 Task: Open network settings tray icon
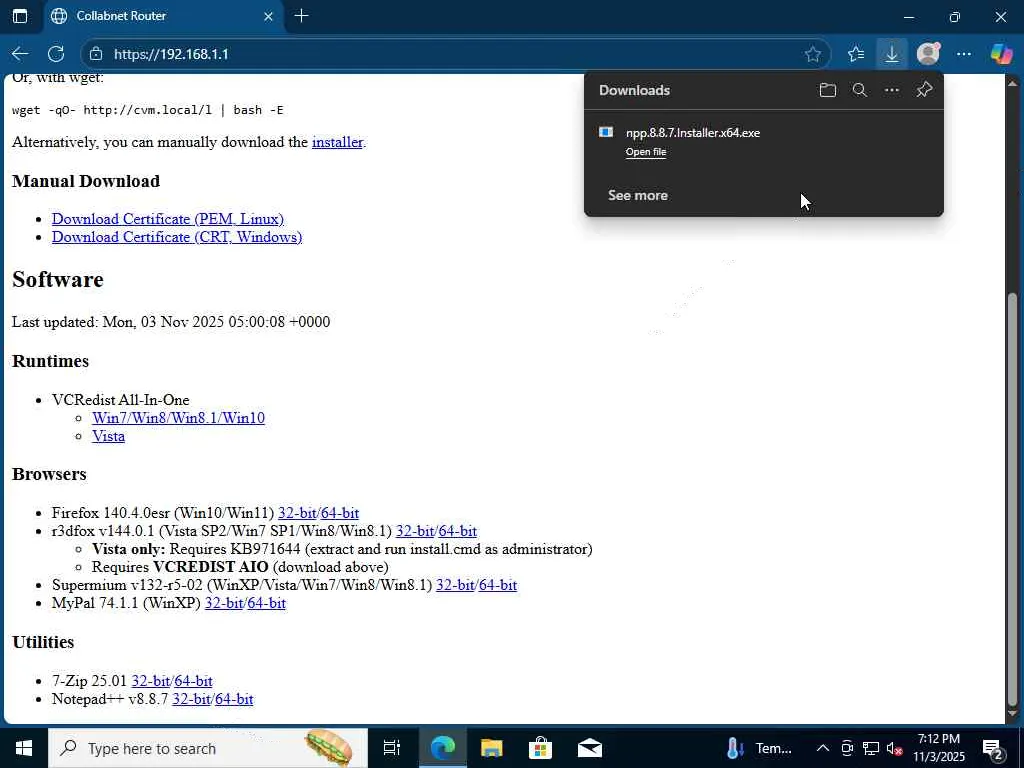tap(871, 748)
